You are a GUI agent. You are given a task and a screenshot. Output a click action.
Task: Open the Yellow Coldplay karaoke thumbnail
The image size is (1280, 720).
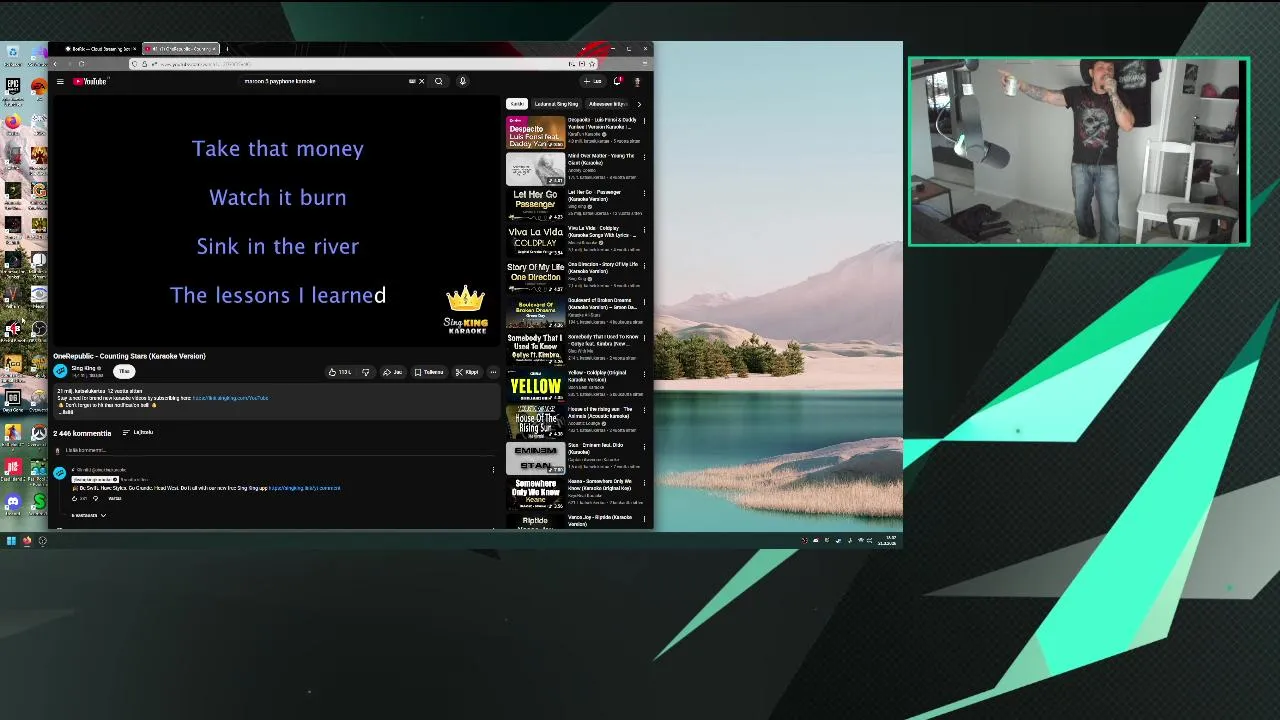coord(535,385)
